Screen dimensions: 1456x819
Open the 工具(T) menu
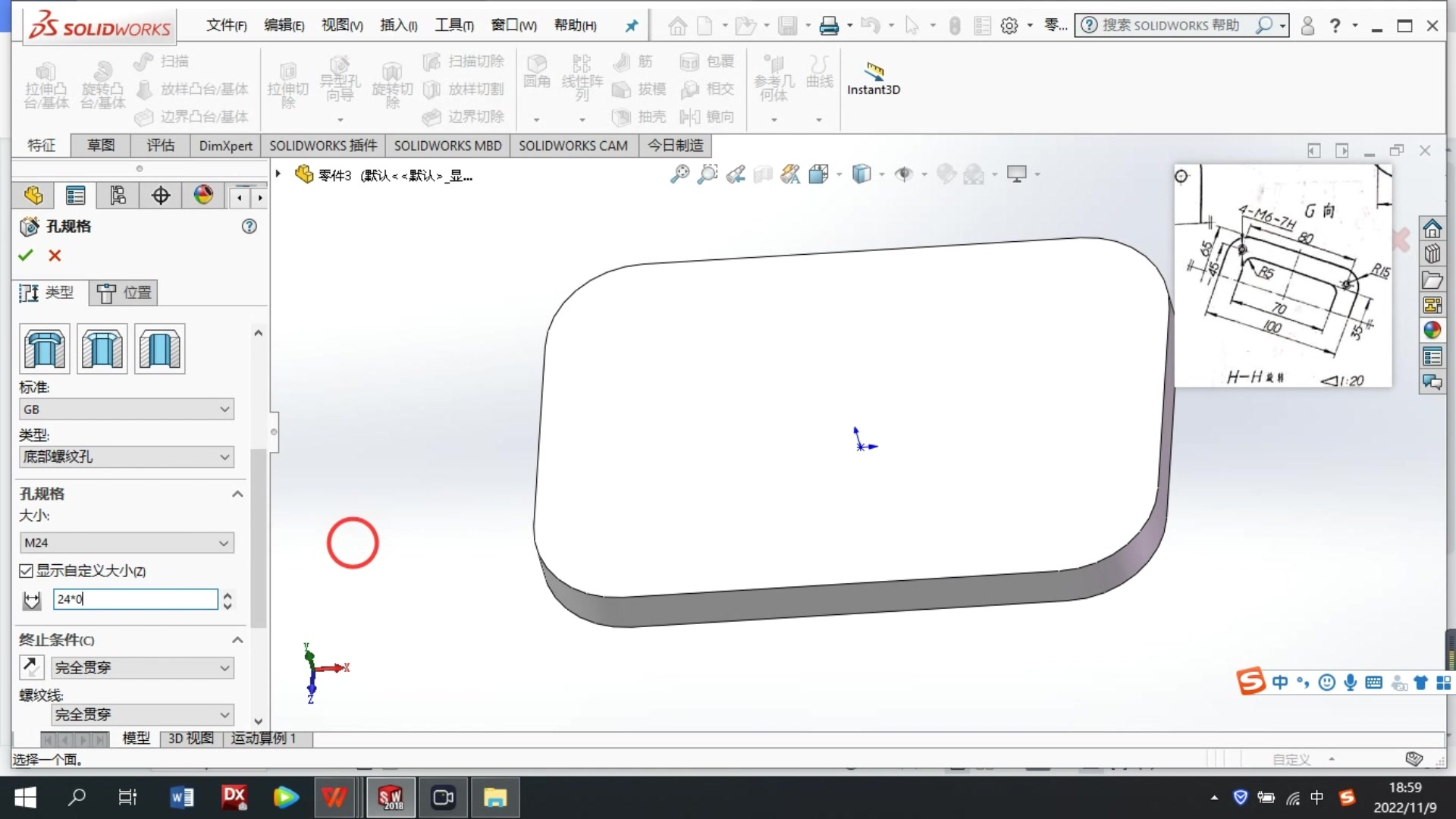pos(453,25)
